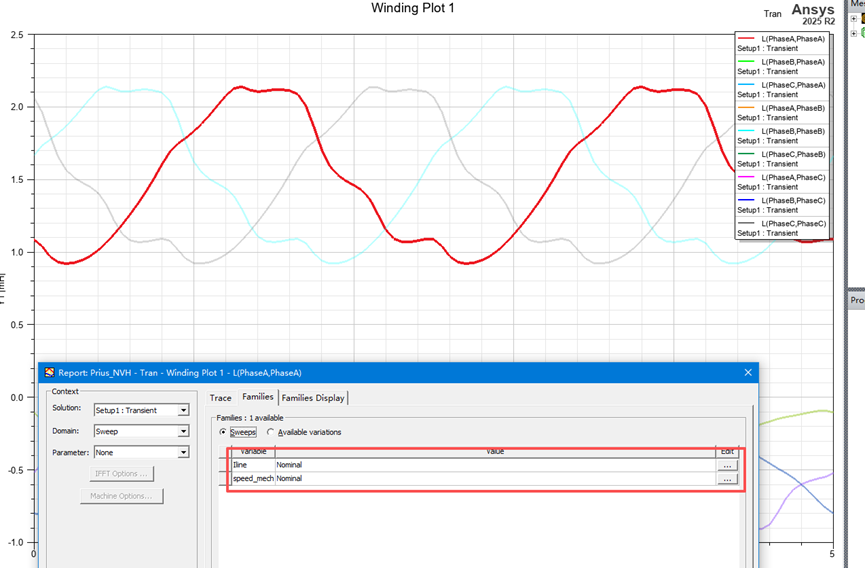Open the Parameter dropdown showing None
This screenshot has height=568, width=865.
click(141, 452)
